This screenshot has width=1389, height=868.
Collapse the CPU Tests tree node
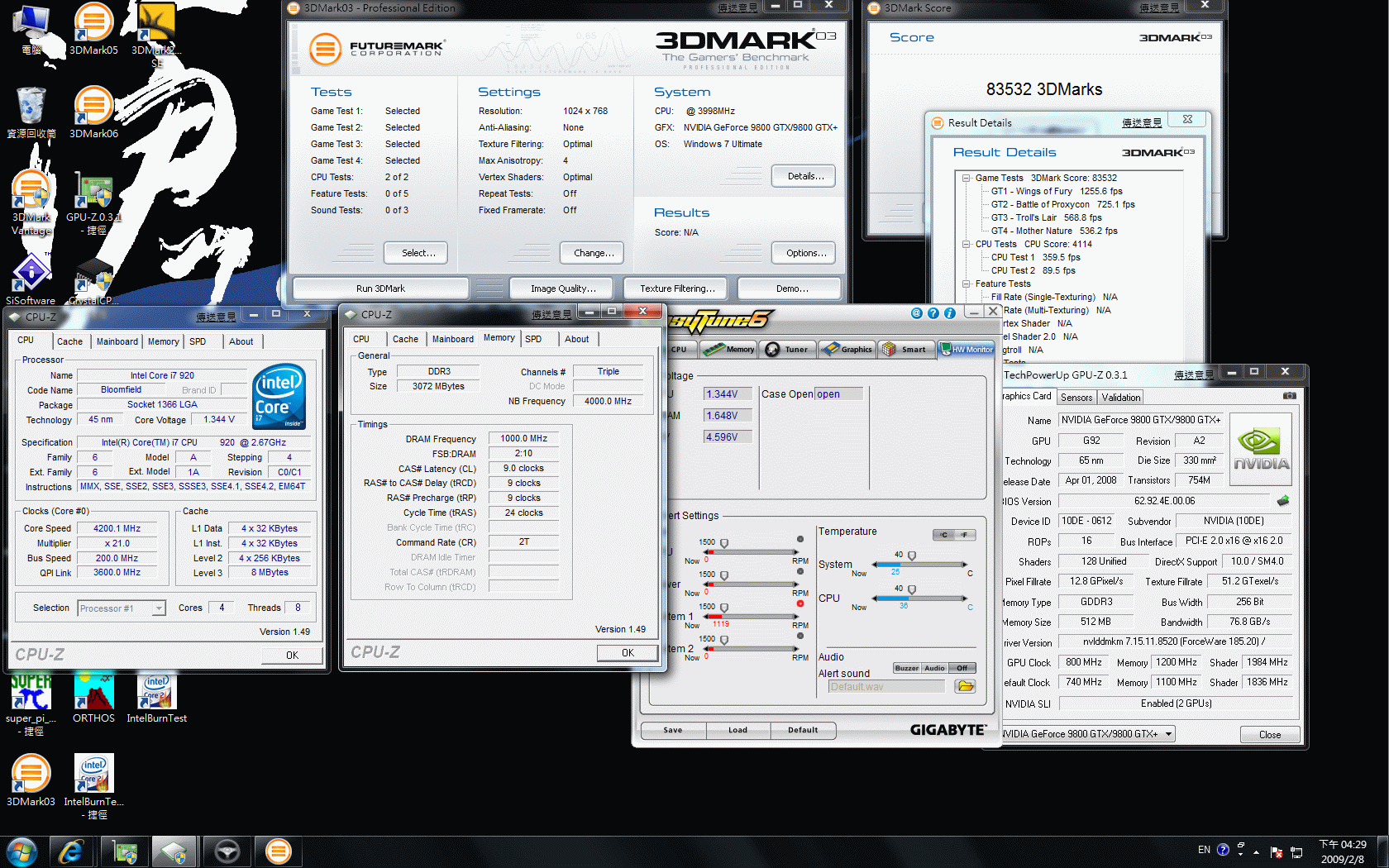coord(966,244)
